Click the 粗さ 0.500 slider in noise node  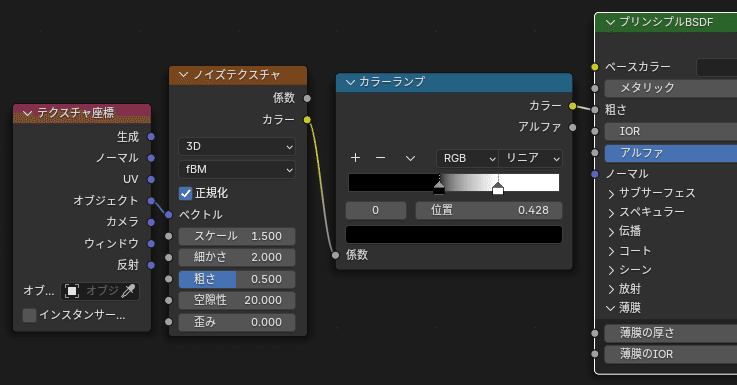point(237,279)
